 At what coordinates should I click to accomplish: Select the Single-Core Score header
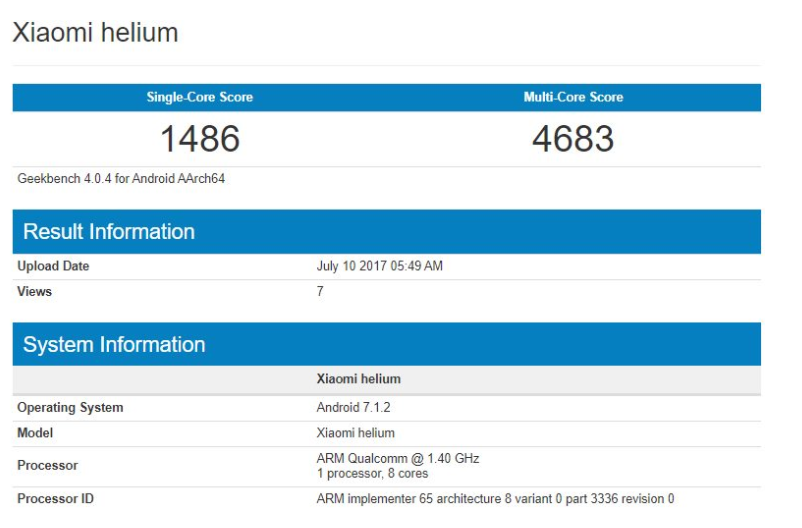(x=200, y=97)
